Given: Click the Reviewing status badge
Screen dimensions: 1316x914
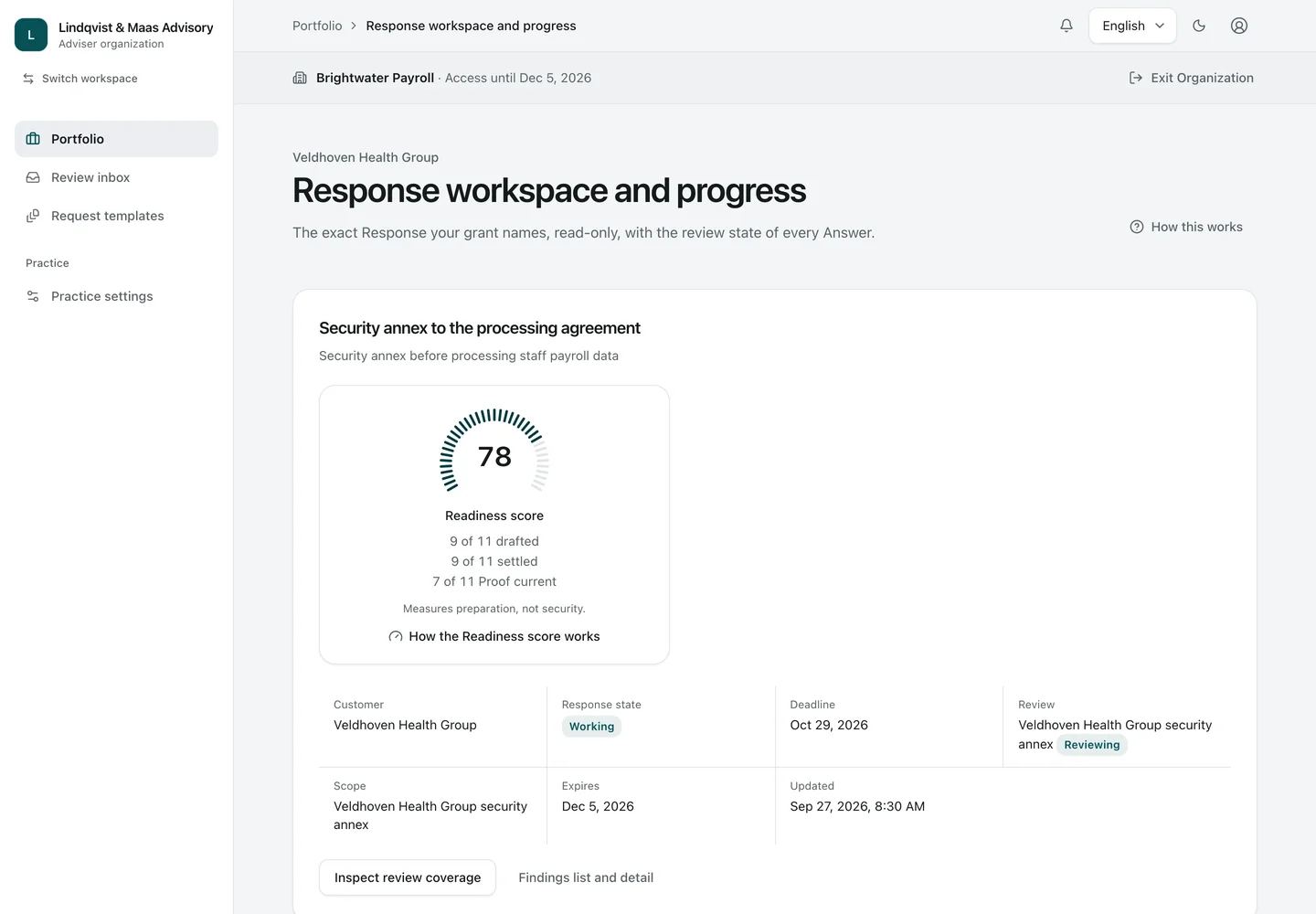Looking at the screenshot, I should (1092, 745).
